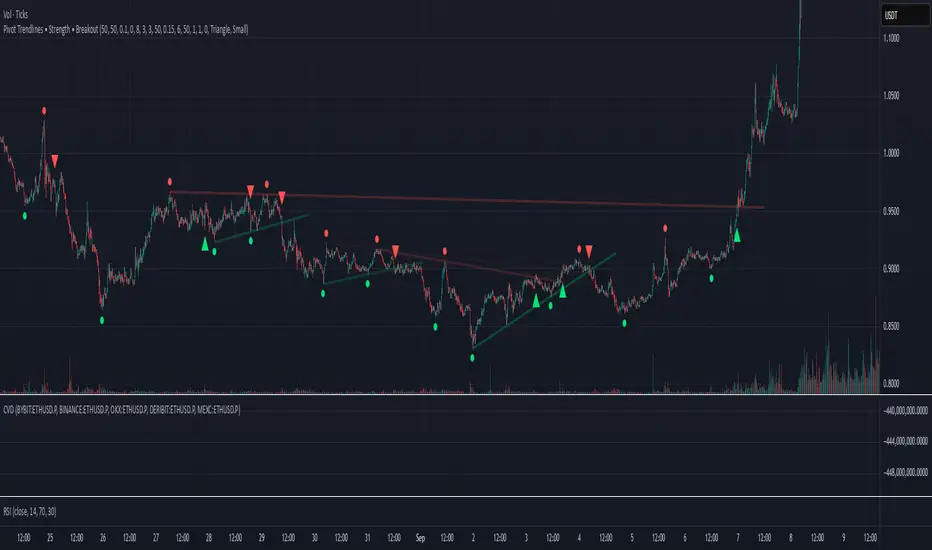
Task: Click date 4 on the time axis
Action: [579, 538]
